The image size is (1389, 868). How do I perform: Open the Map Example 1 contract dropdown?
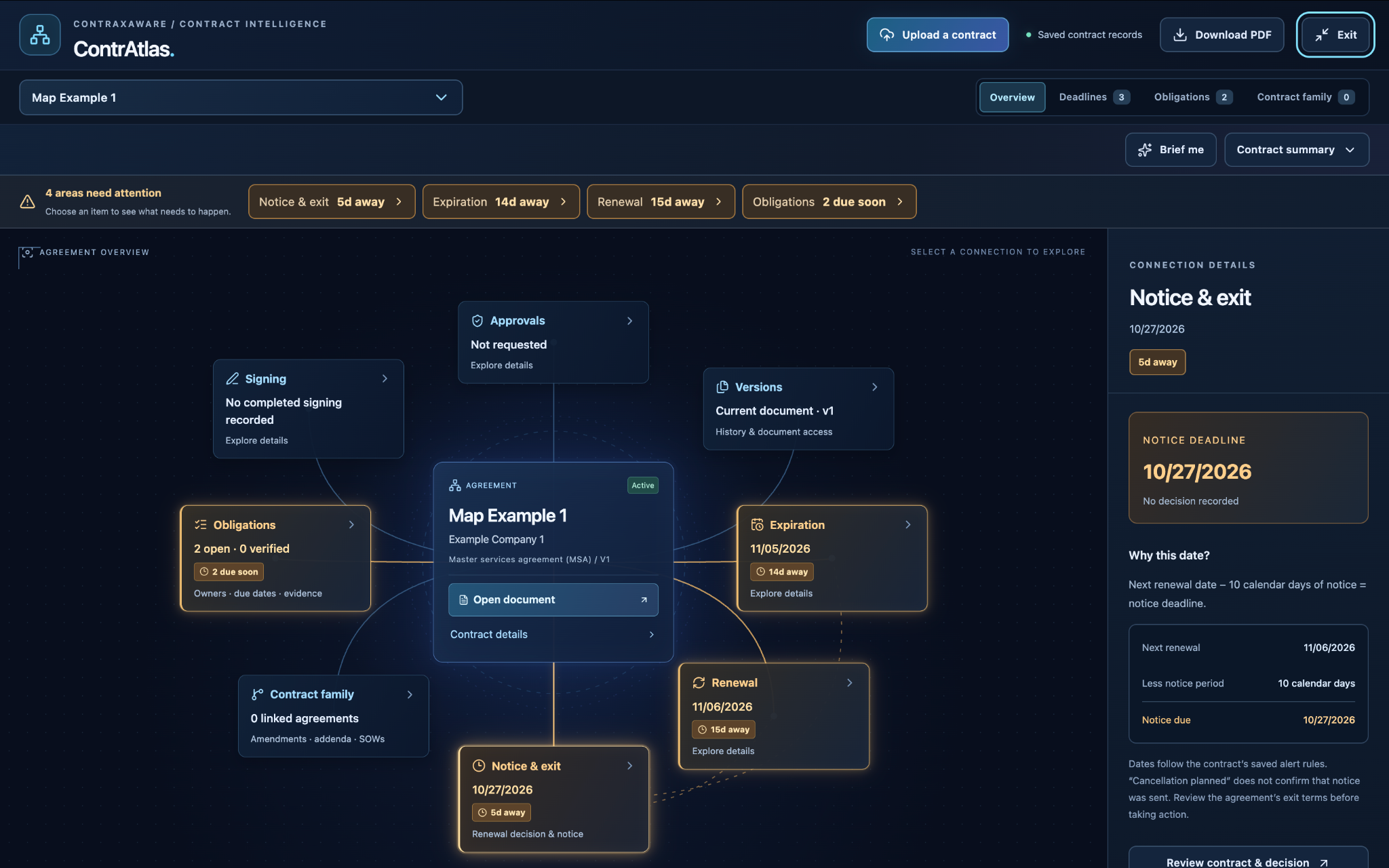tap(241, 98)
